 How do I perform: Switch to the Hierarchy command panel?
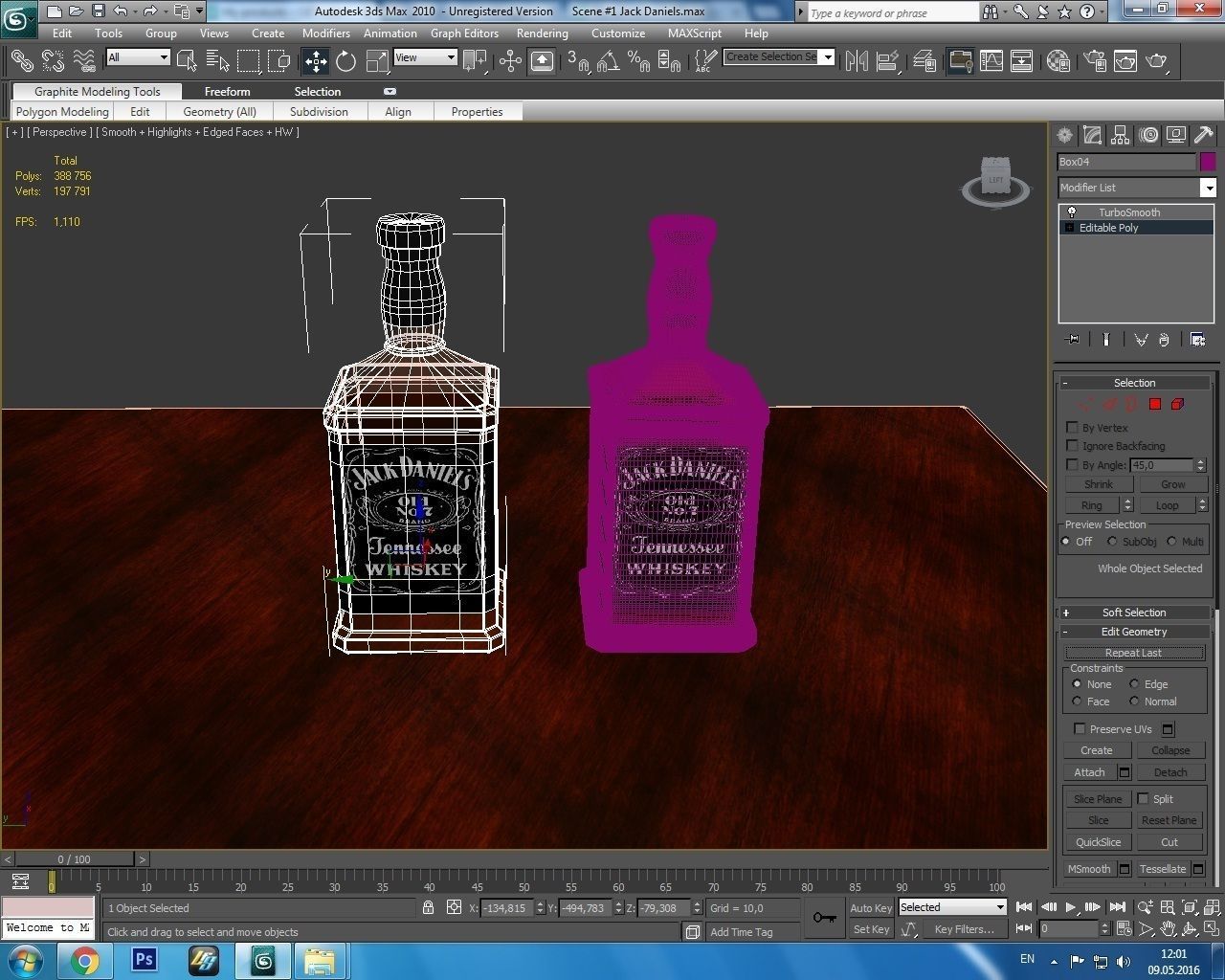click(1121, 135)
